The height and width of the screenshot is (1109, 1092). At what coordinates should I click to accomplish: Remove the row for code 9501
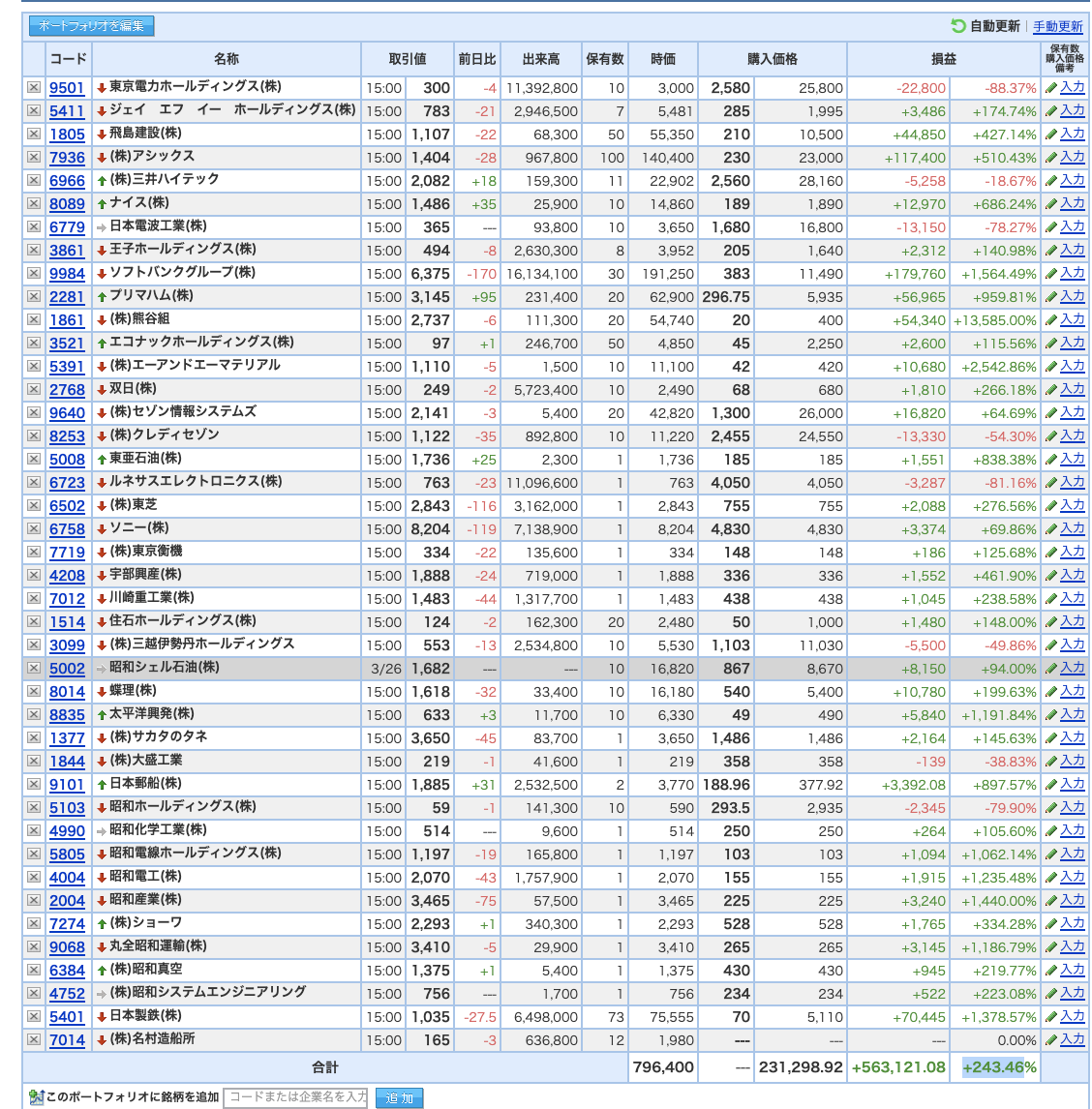coord(33,88)
